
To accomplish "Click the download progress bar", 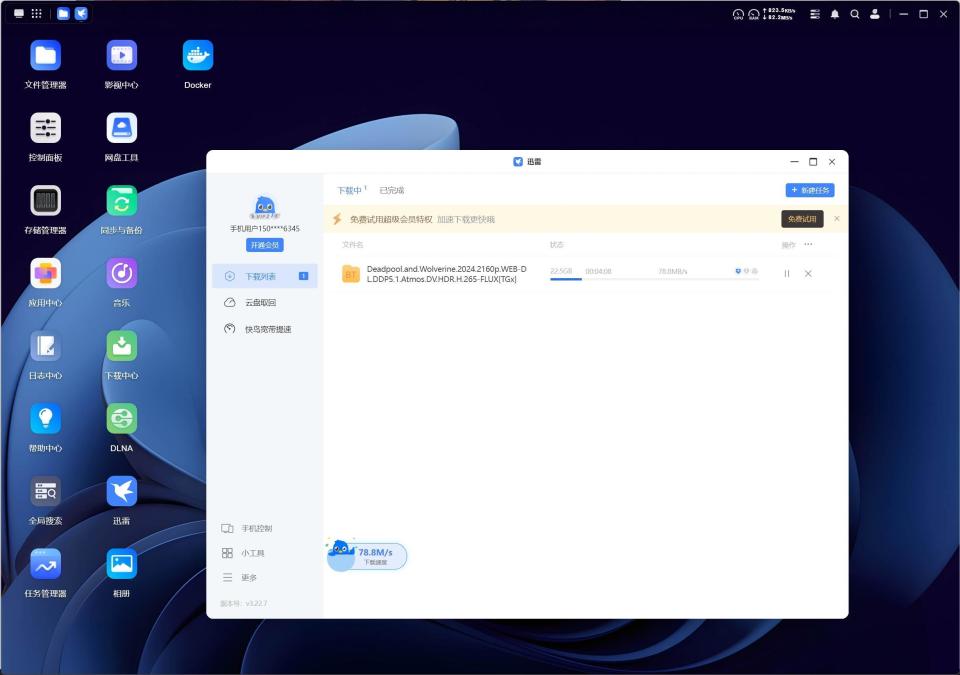I will 654,279.
